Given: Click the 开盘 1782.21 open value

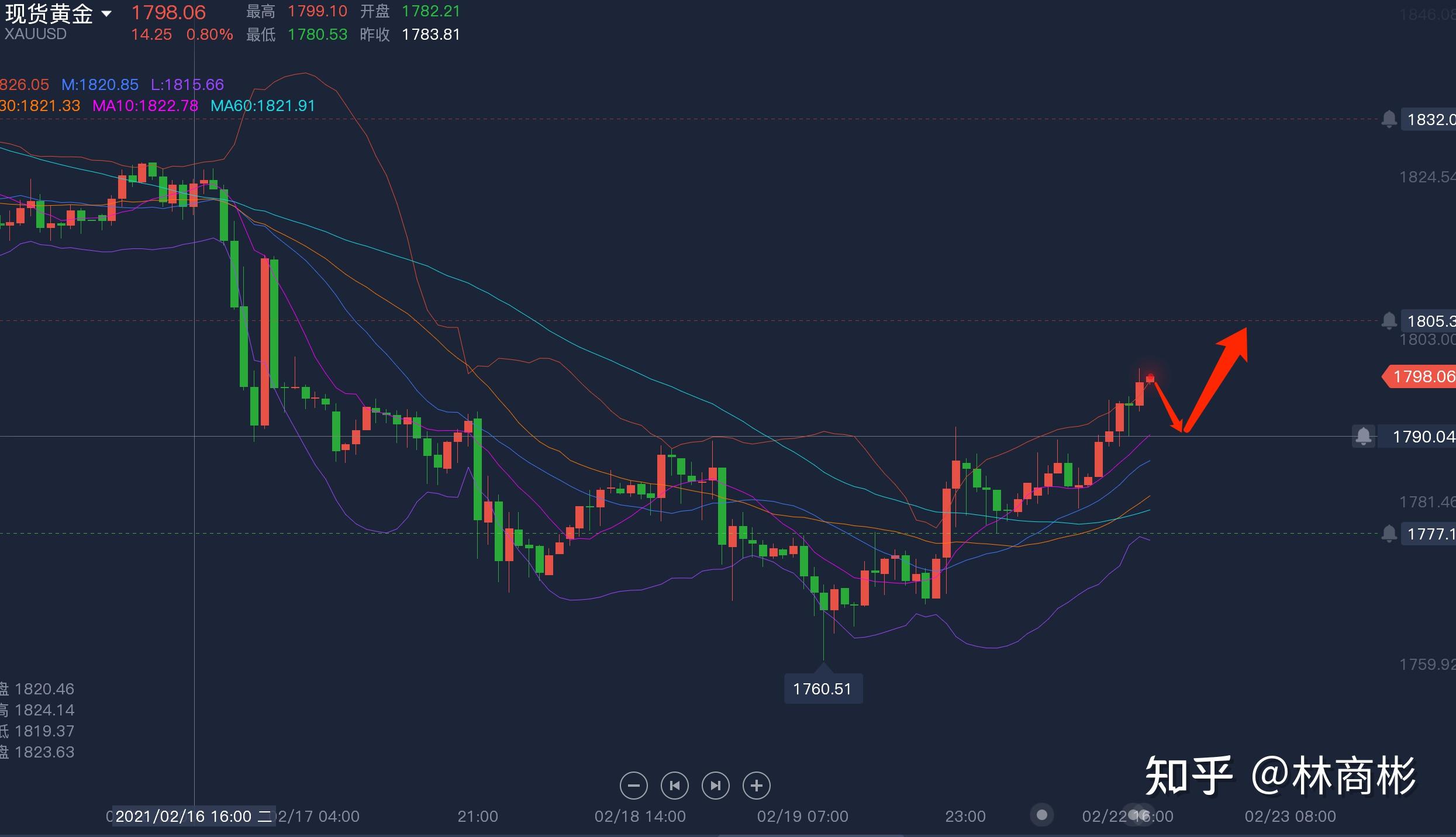Looking at the screenshot, I should (431, 11).
